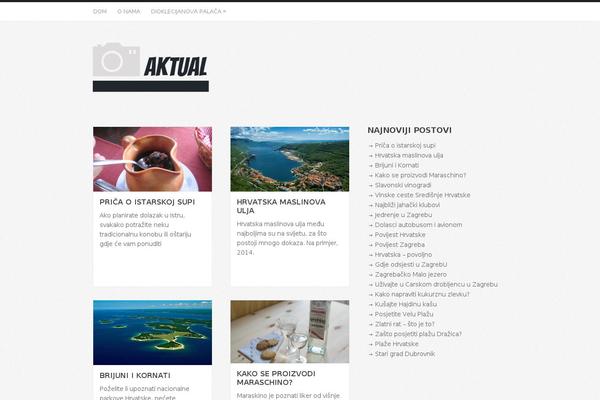Select sidebar link Kako se proizvodi Maraschino?
The height and width of the screenshot is (400, 600).
click(x=420, y=175)
